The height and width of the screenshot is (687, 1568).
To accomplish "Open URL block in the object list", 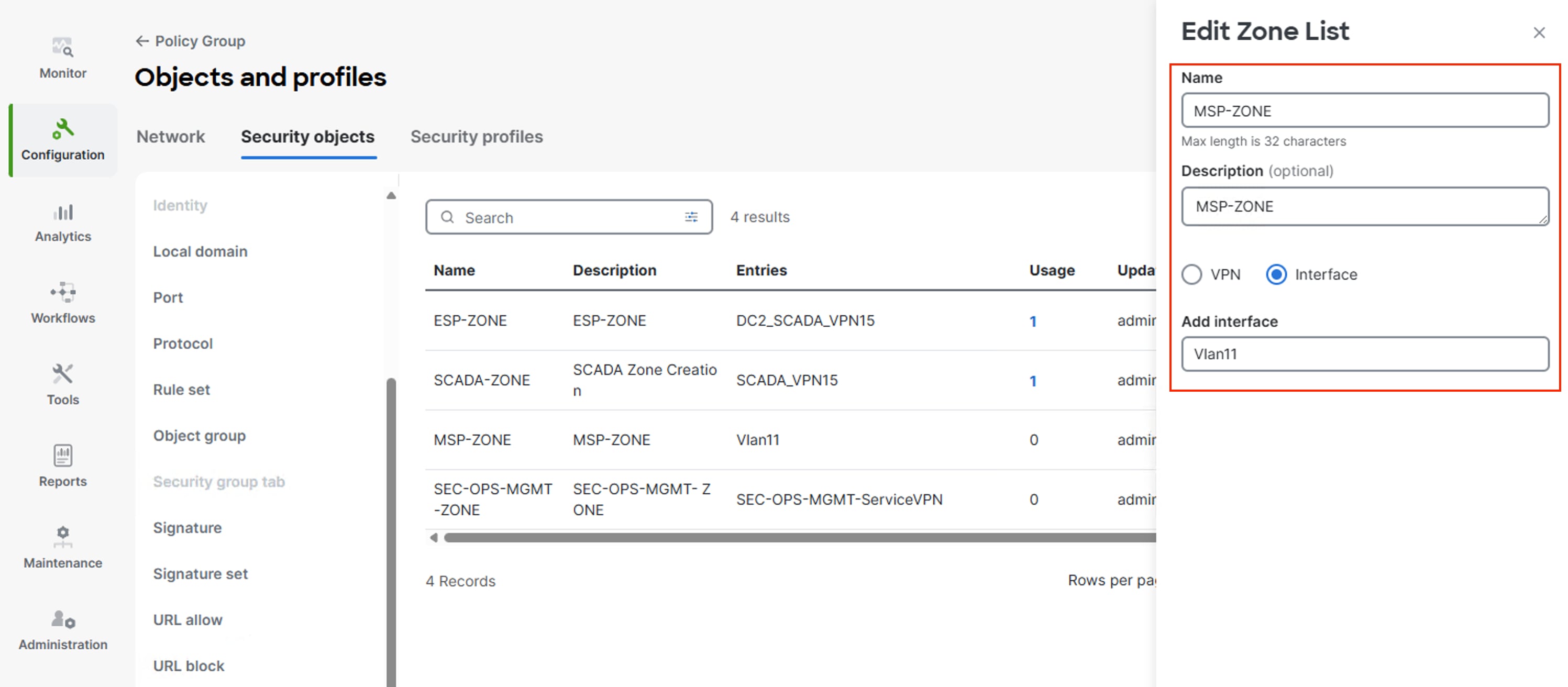I will click(189, 666).
